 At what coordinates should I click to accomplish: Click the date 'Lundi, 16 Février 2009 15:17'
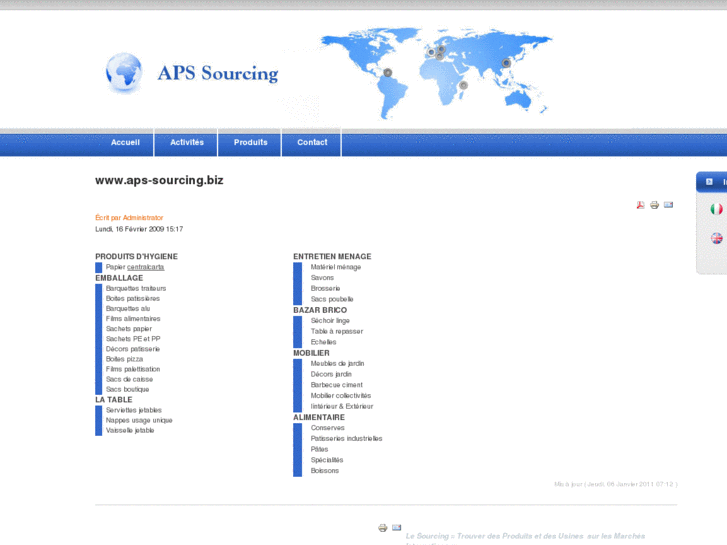tap(139, 229)
